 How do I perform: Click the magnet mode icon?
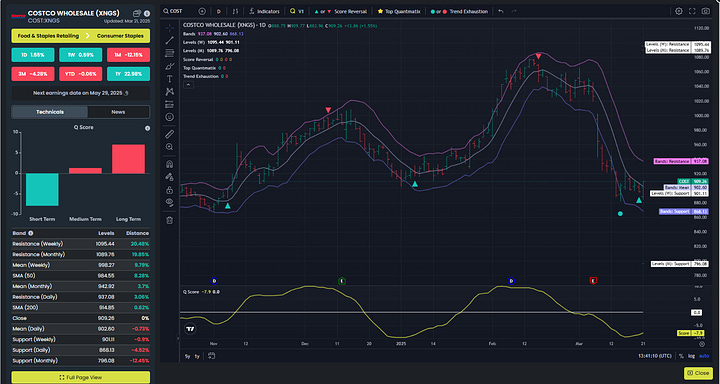tap(169, 164)
